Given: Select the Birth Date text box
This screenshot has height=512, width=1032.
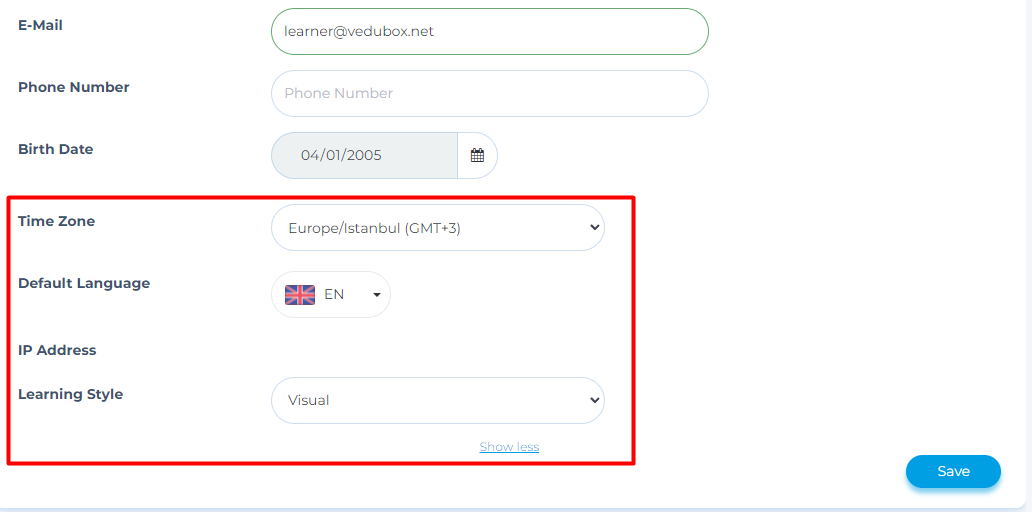Looking at the screenshot, I should [364, 156].
